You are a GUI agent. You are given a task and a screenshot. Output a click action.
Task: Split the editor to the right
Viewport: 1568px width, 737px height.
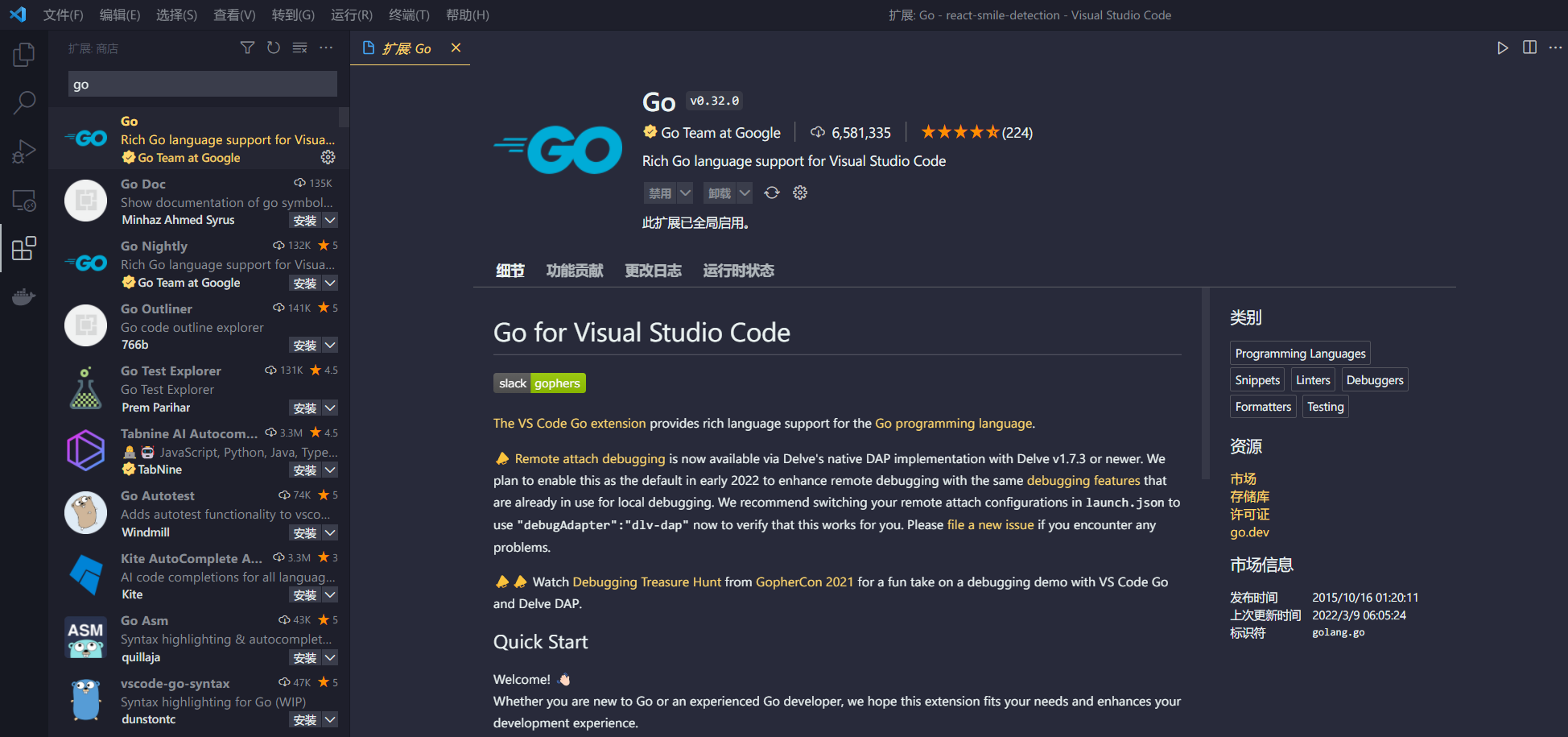tap(1529, 48)
